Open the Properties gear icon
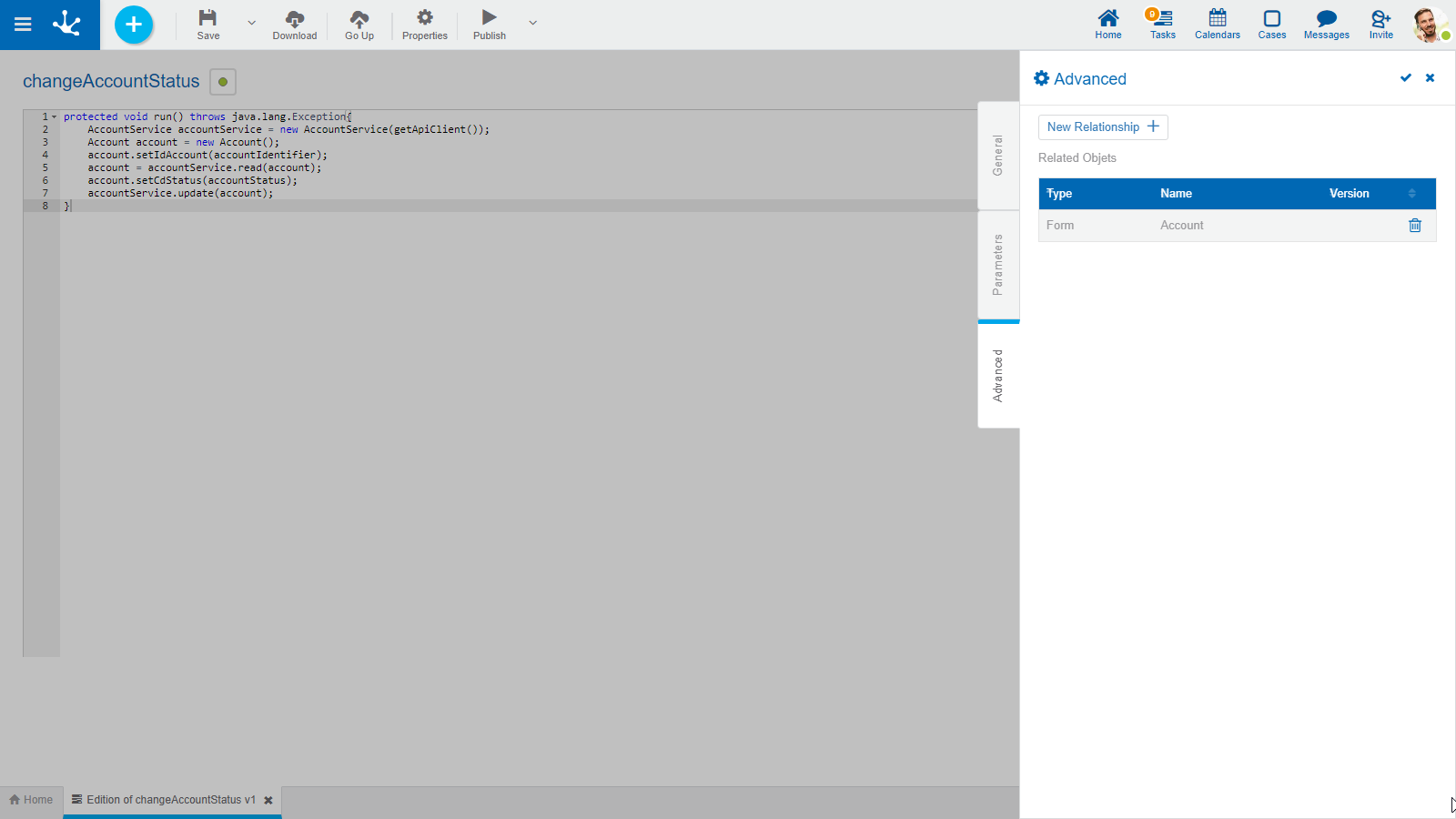 coord(425,18)
